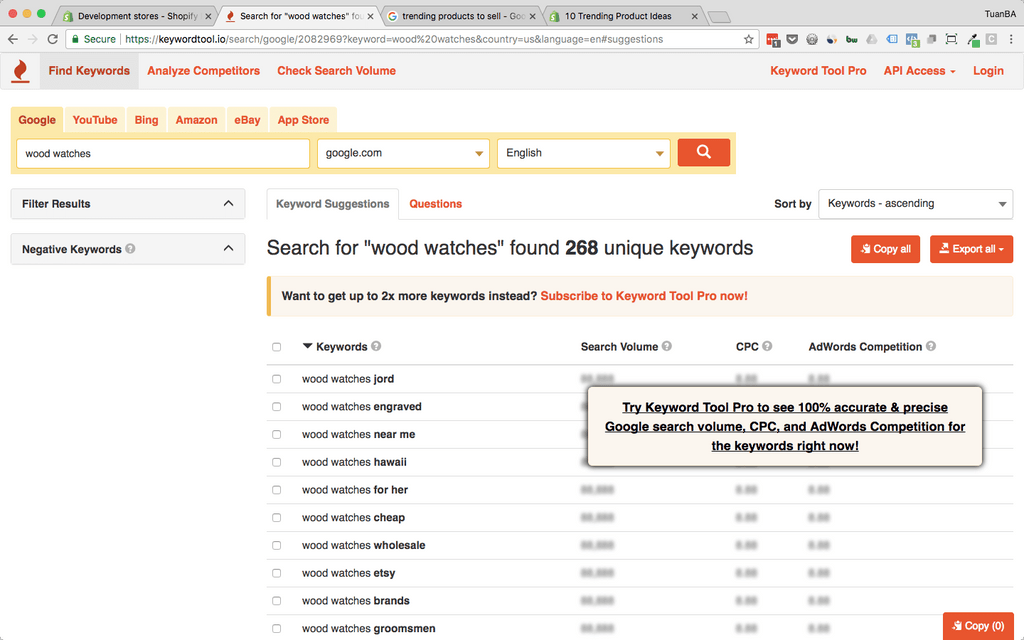Go forward with the browser forward arrow
The height and width of the screenshot is (640, 1024).
tap(33, 39)
